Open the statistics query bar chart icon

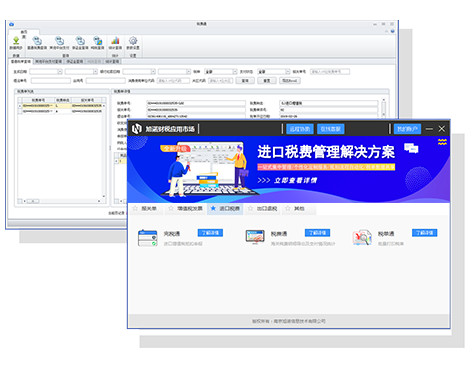(115, 41)
